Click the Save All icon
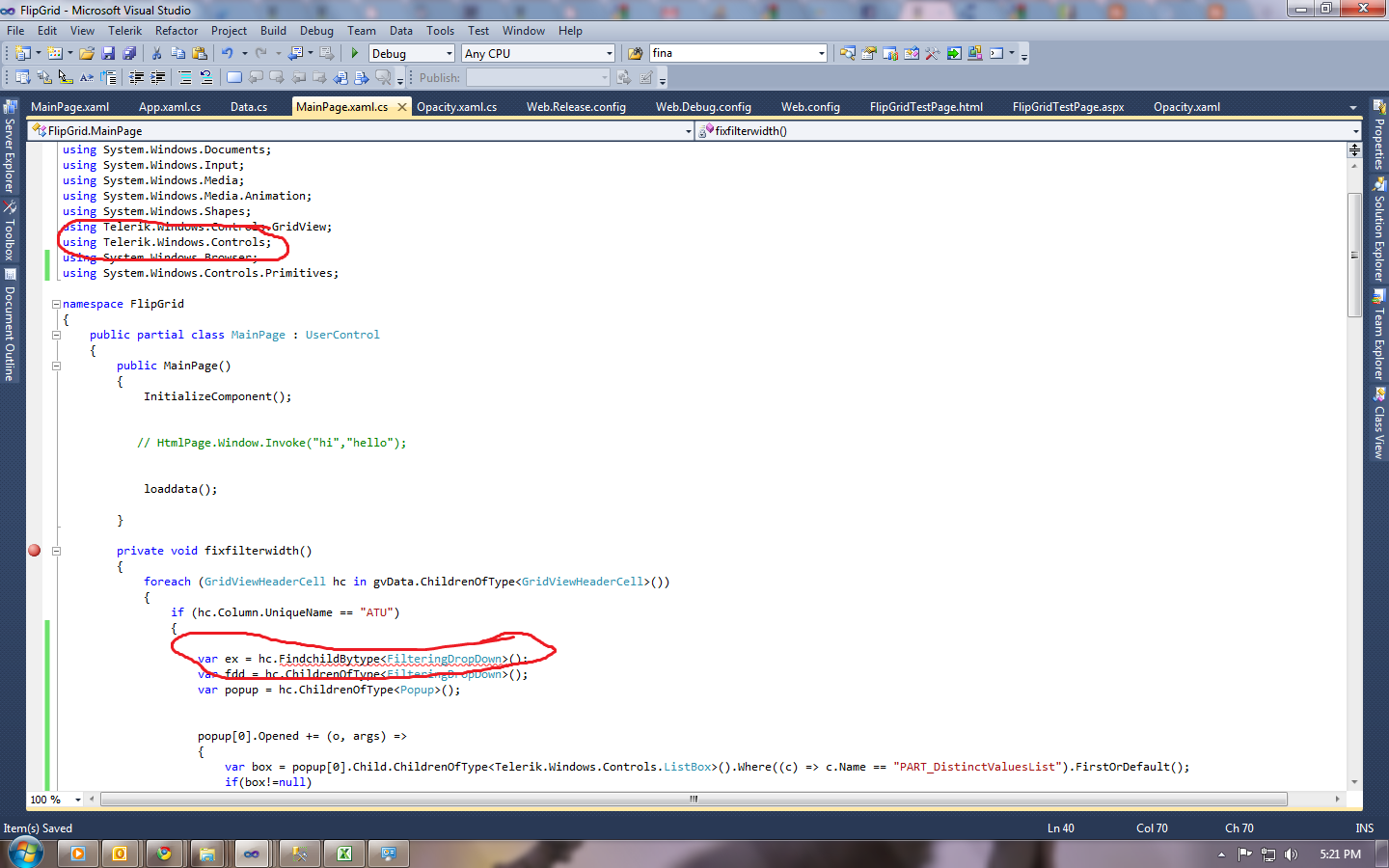This screenshot has width=1389, height=868. 129,53
